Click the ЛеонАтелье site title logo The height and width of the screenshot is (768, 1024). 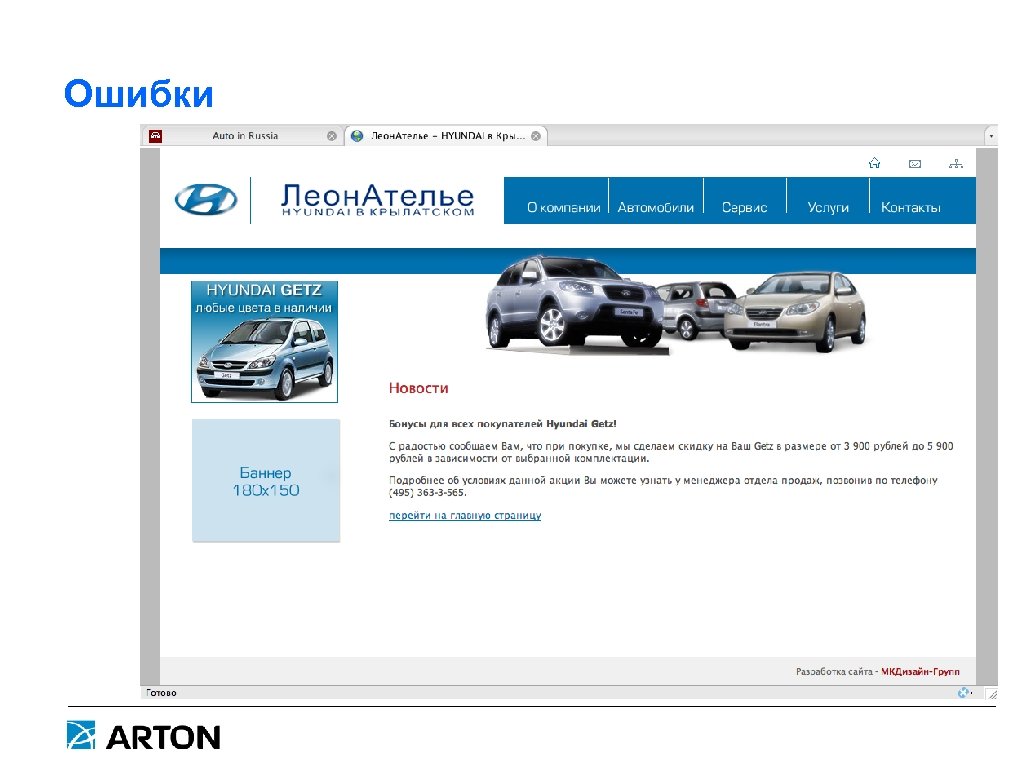coord(377,199)
